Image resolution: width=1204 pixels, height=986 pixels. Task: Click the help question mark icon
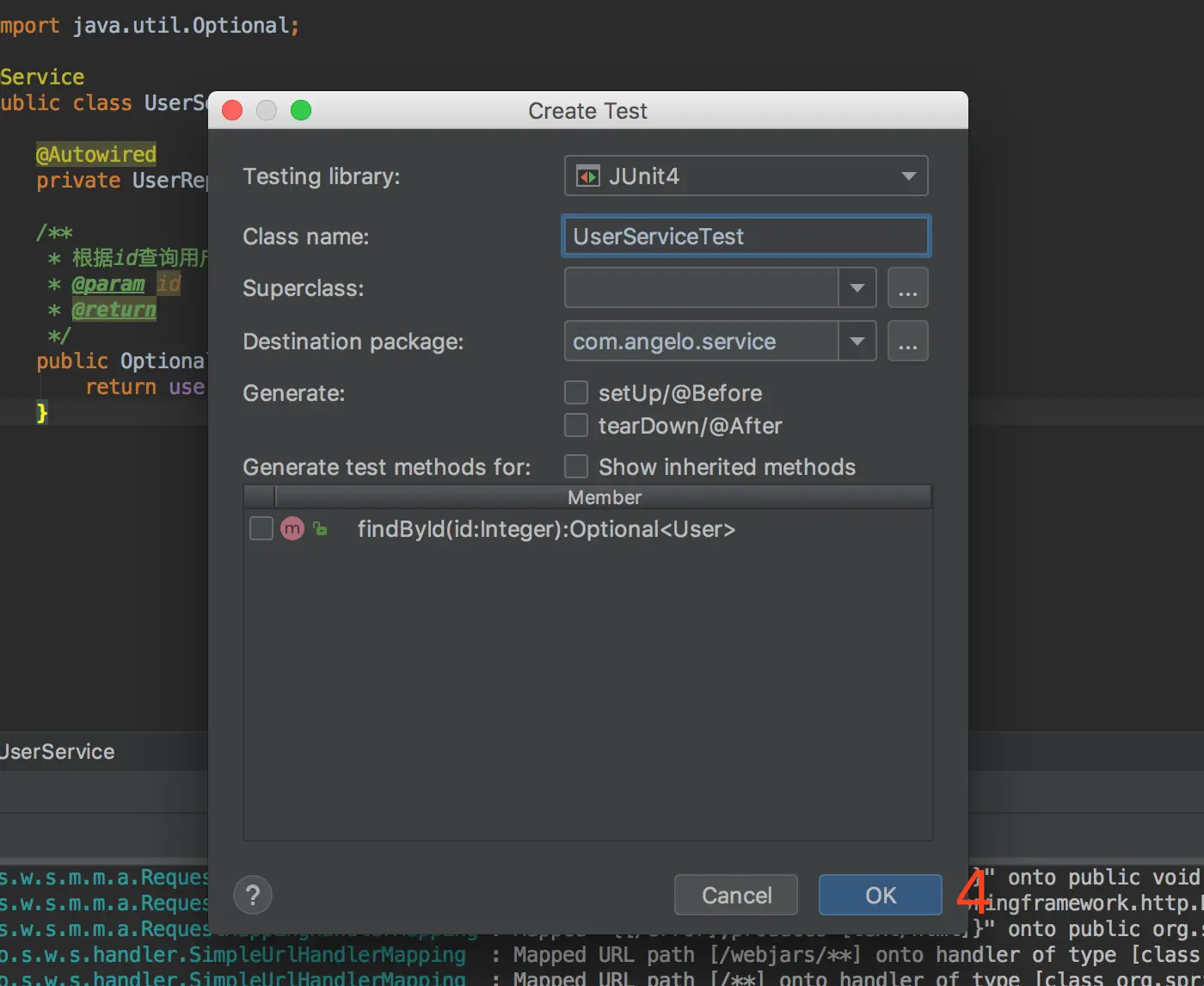[x=253, y=896]
